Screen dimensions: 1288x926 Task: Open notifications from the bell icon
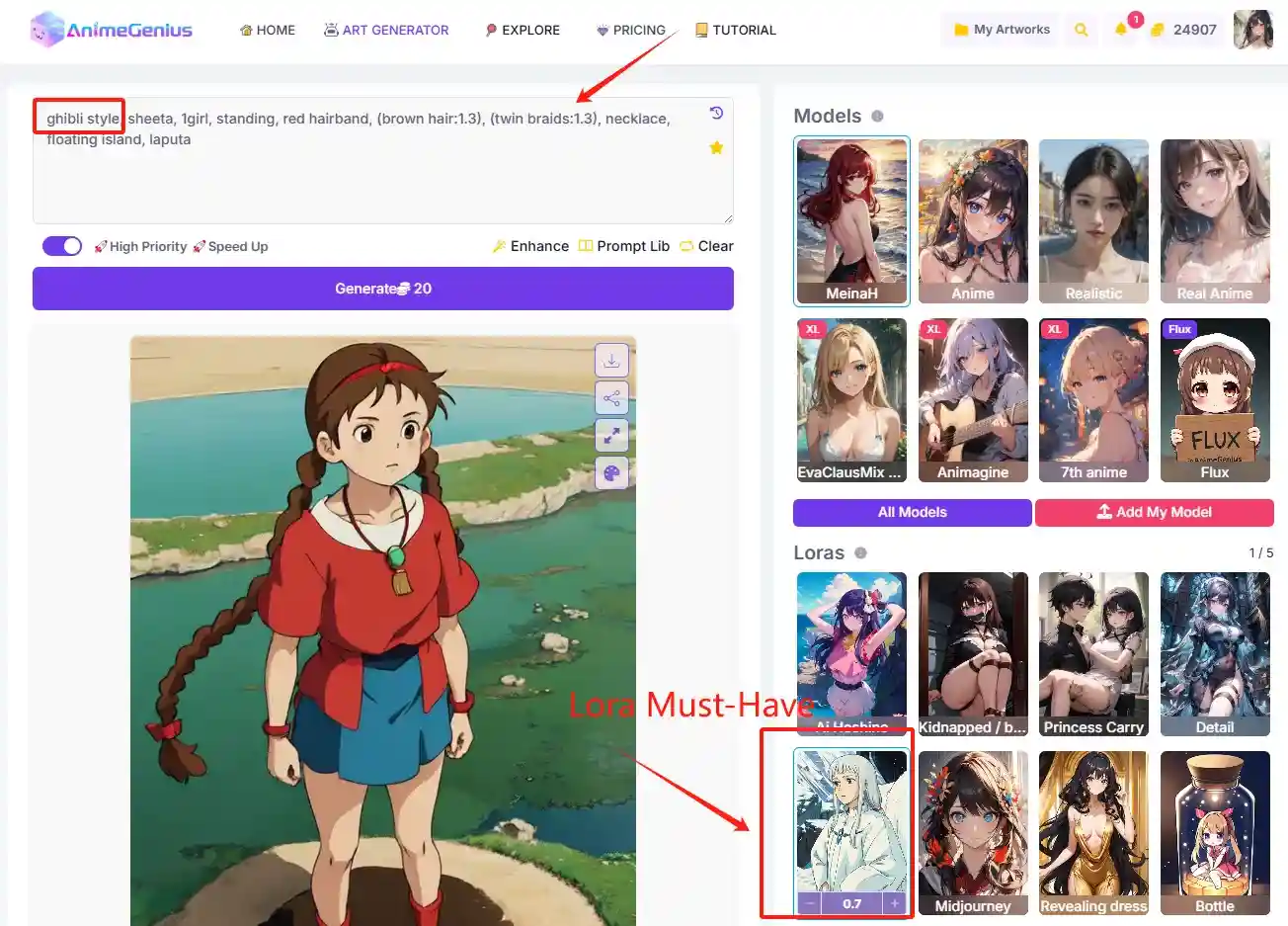[x=1121, y=30]
